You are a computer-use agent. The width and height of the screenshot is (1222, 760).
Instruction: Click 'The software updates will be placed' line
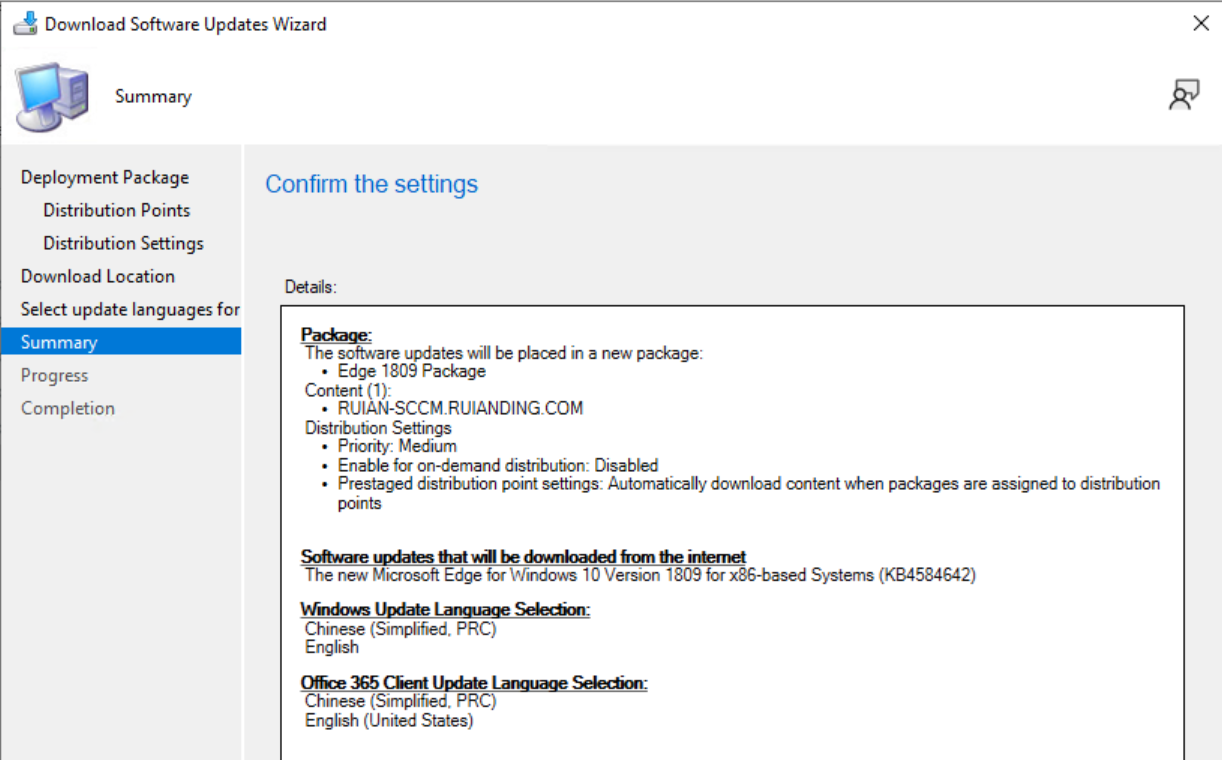(504, 353)
